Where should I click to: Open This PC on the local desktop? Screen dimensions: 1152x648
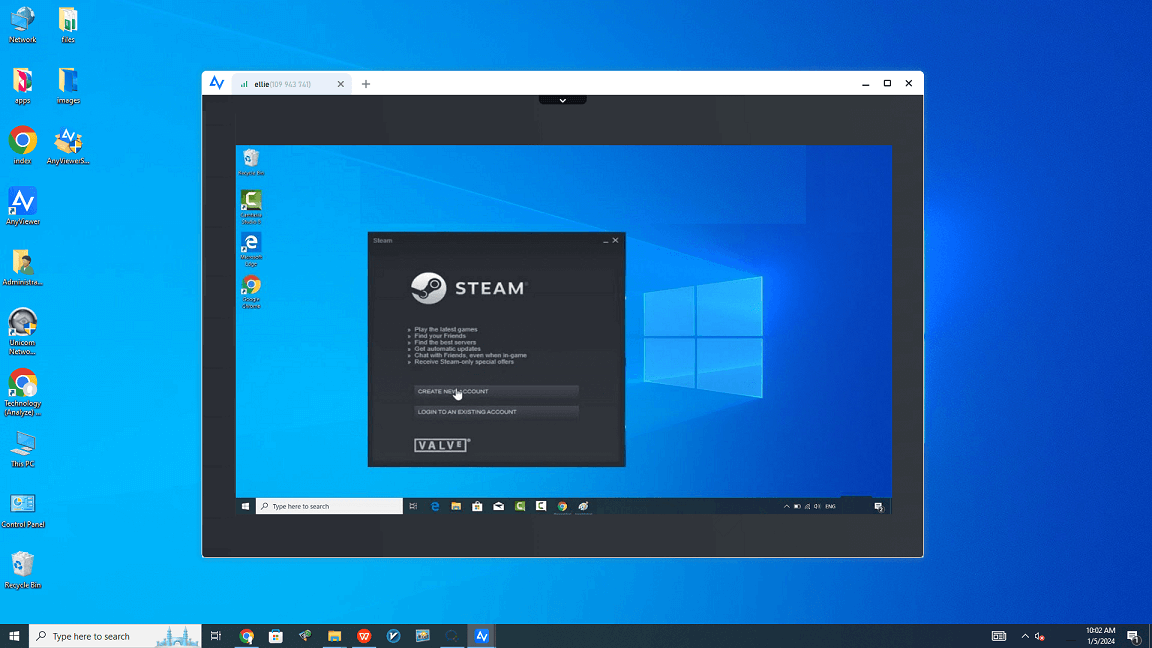pyautogui.click(x=22, y=447)
